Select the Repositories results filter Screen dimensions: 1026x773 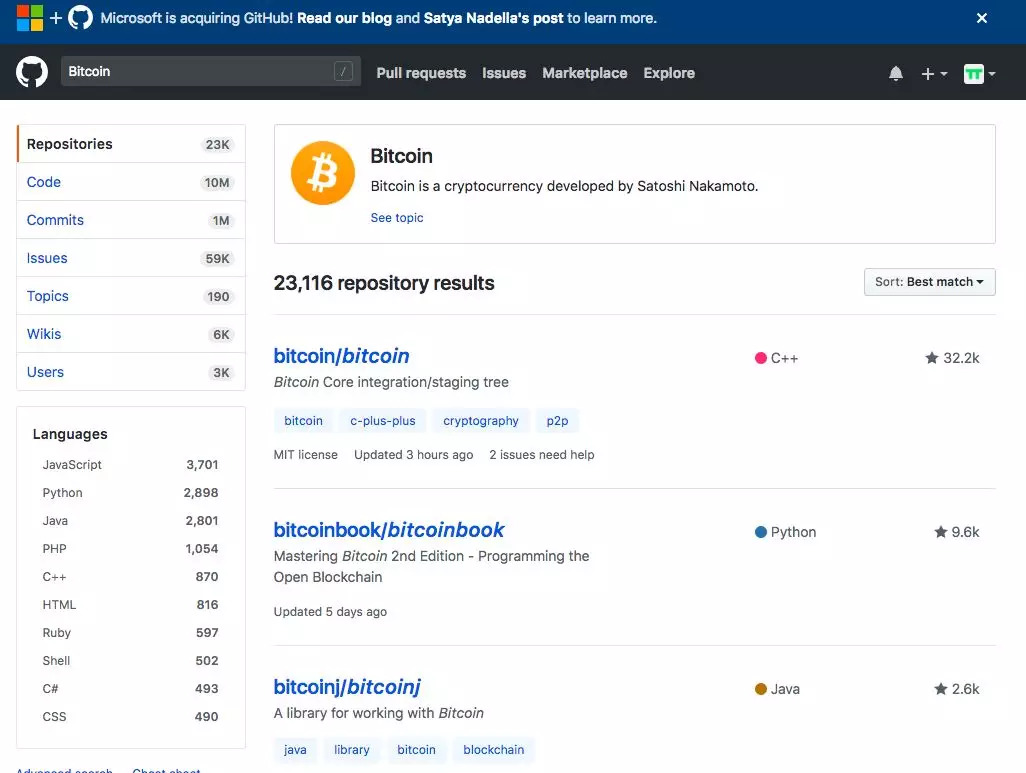tap(131, 144)
